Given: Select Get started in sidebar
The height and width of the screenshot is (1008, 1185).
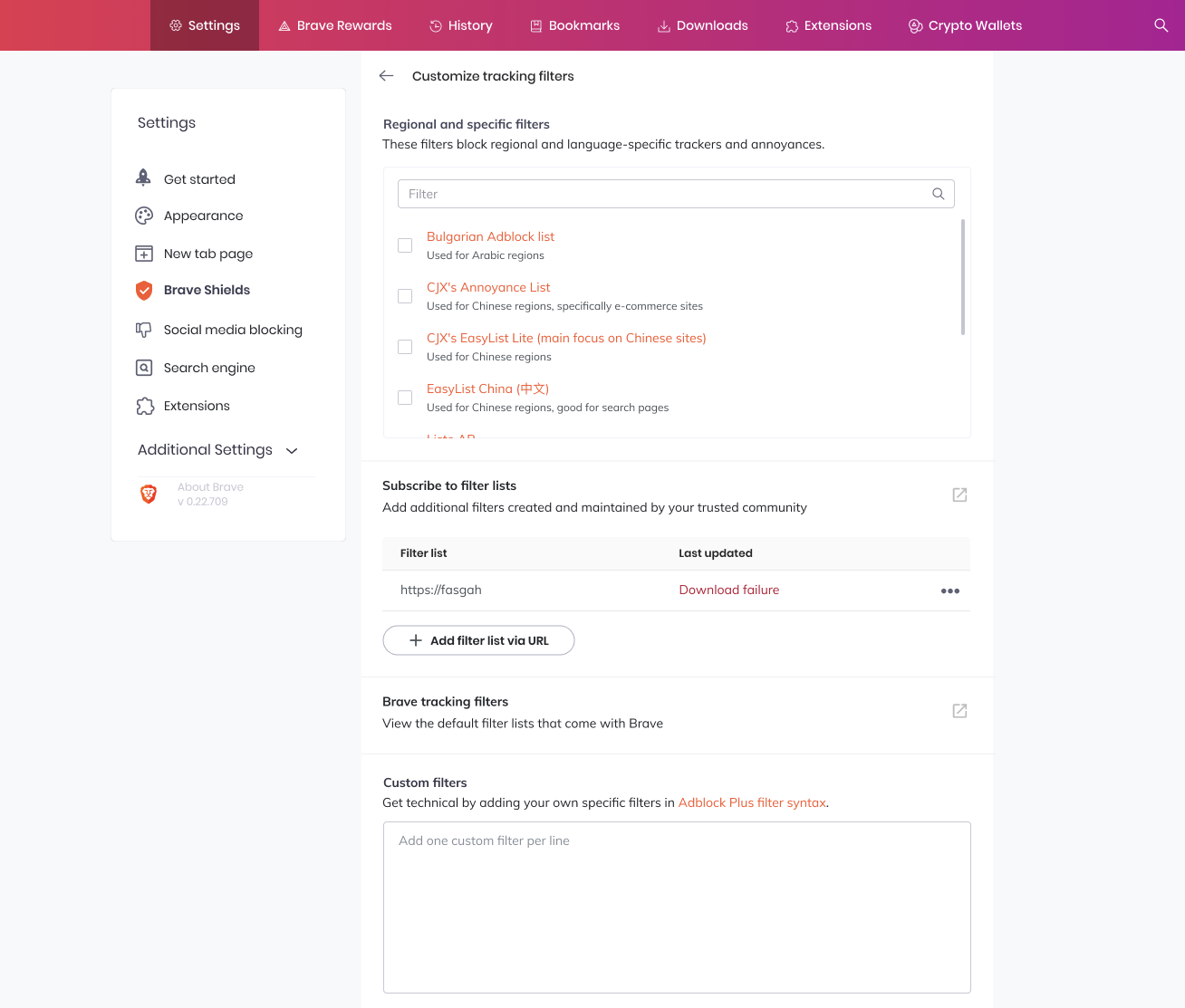Looking at the screenshot, I should pyautogui.click(x=199, y=179).
